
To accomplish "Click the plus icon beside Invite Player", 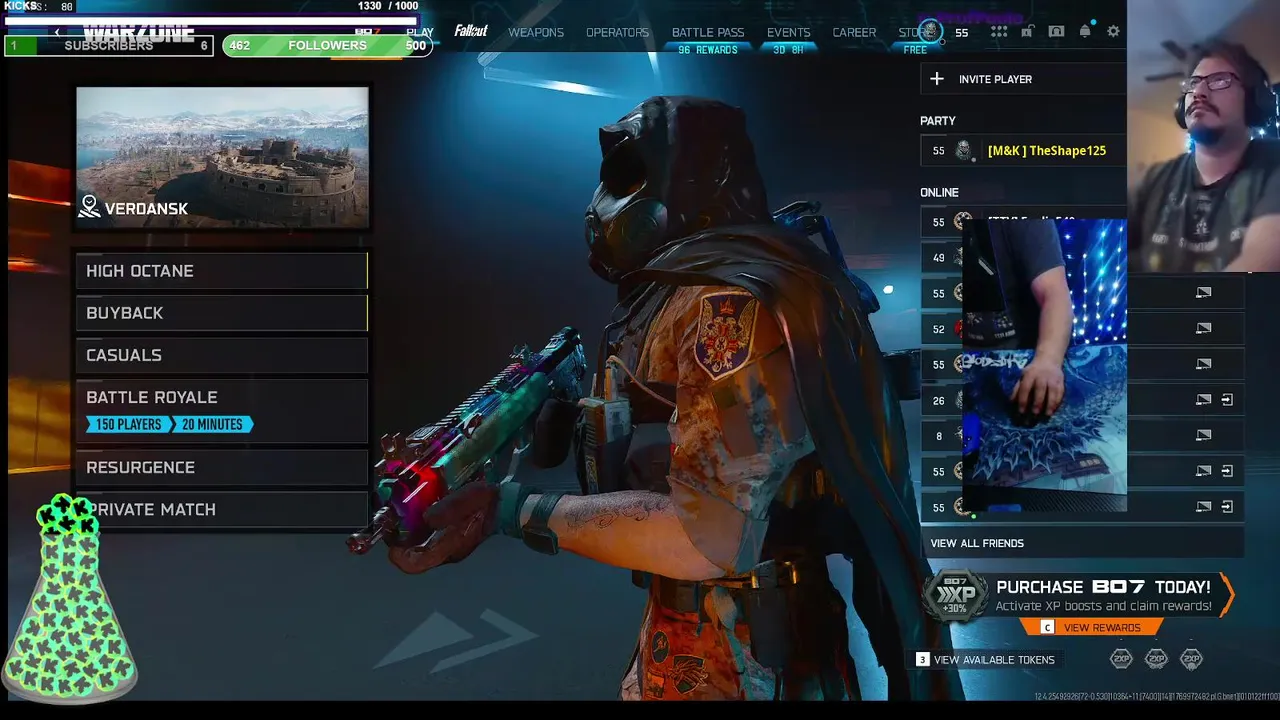I will [936, 79].
